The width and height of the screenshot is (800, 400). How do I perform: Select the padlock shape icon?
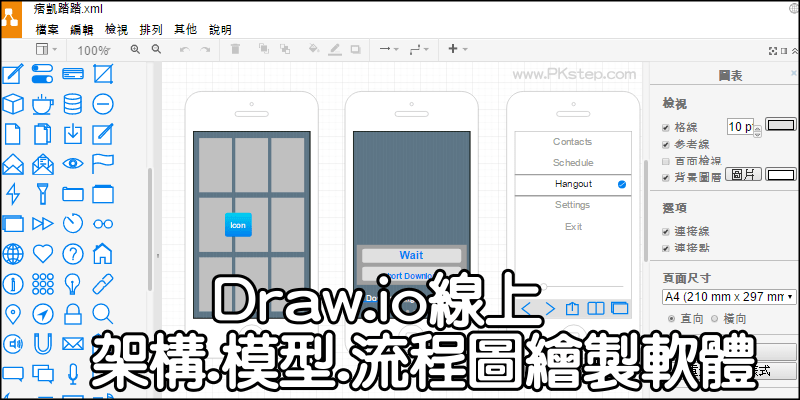click(x=73, y=313)
